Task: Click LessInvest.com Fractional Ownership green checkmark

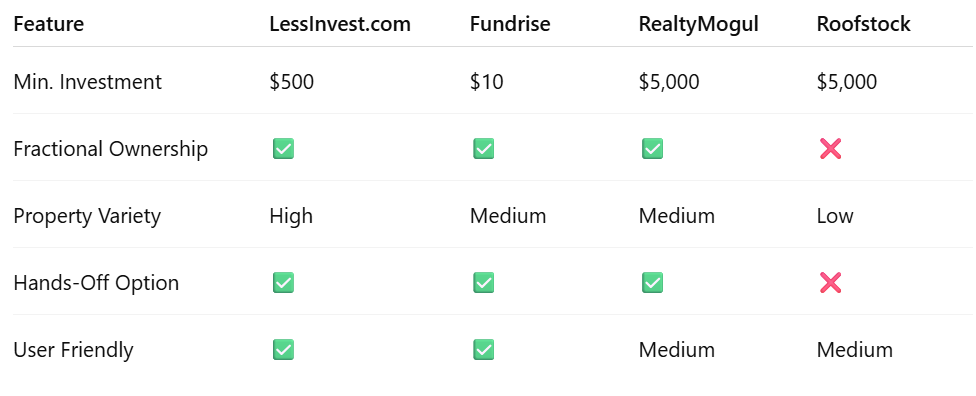Action: point(283,149)
